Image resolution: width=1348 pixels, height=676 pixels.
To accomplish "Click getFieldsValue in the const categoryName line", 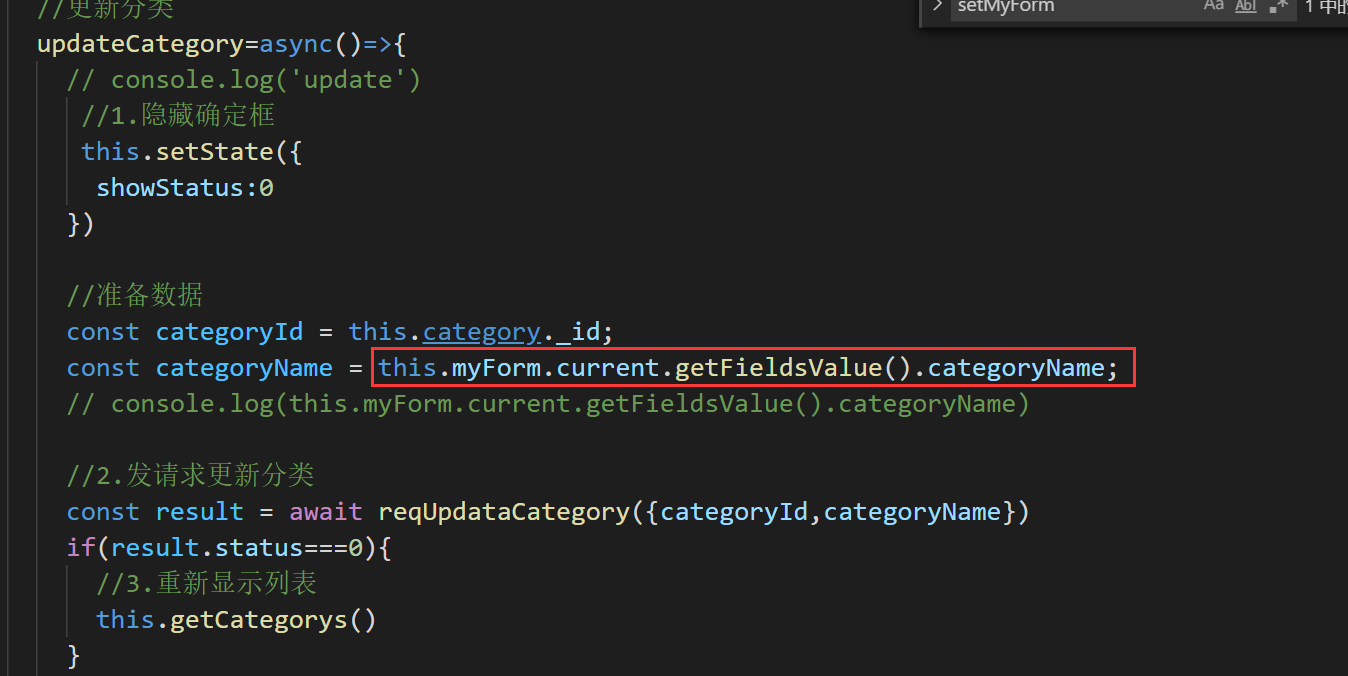I will coord(779,367).
